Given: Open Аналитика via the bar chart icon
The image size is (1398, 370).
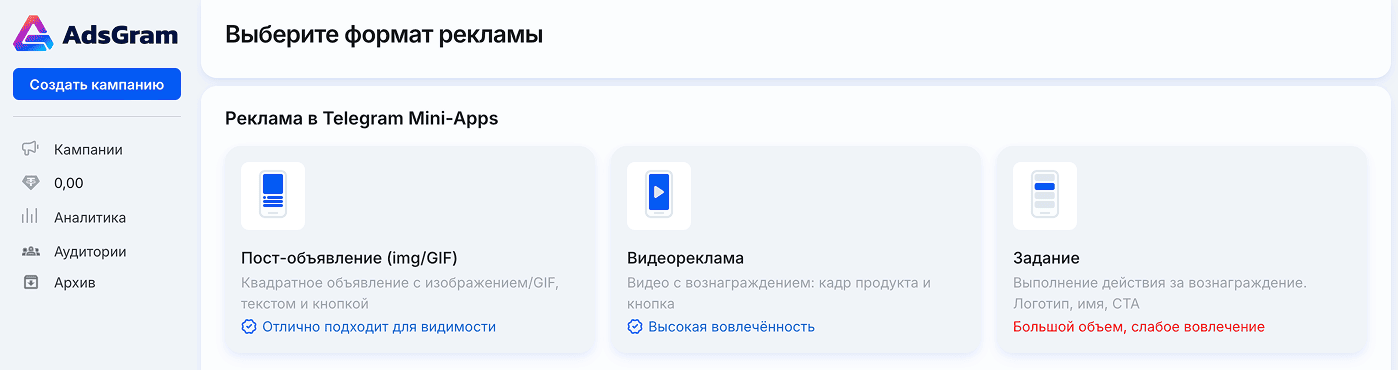Looking at the screenshot, I should 30,216.
